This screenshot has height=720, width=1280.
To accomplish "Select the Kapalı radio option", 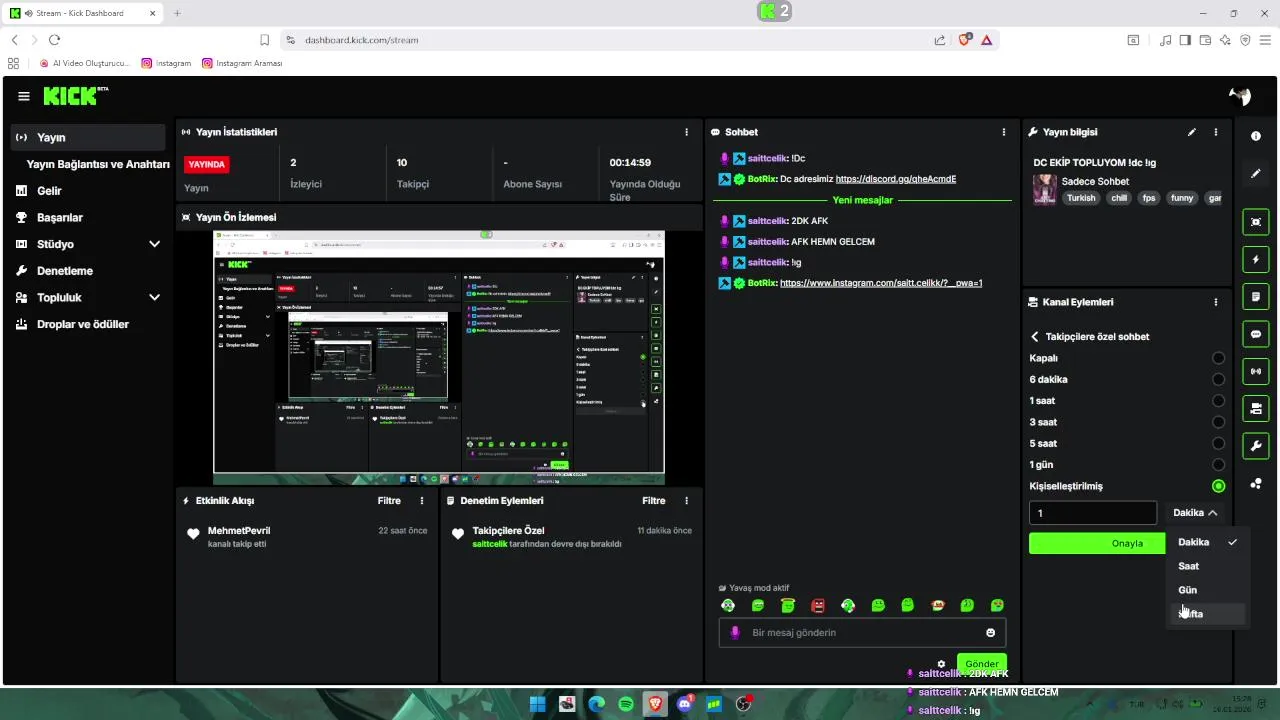I will pyautogui.click(x=1218, y=358).
